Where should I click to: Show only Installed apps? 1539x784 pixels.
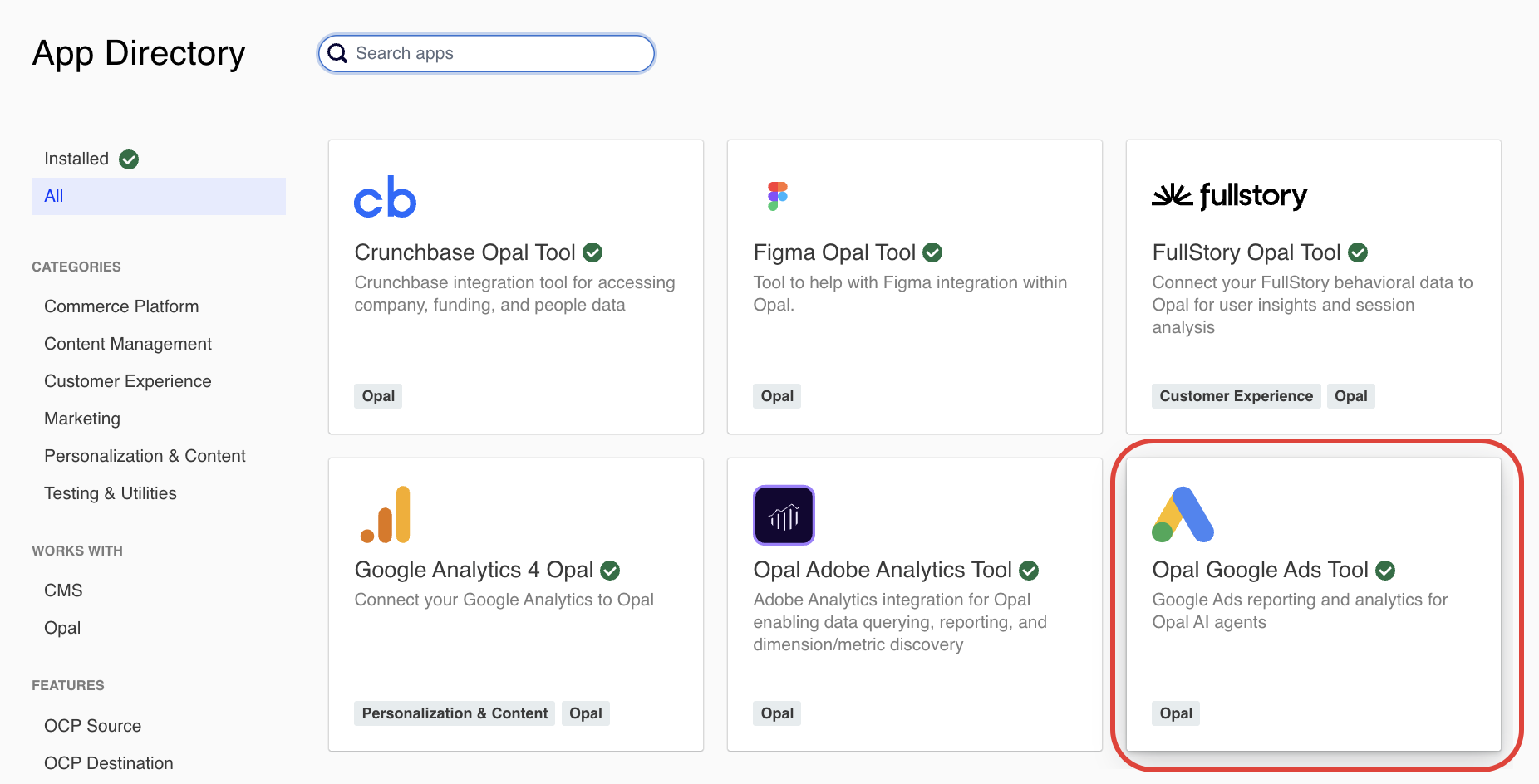tap(76, 159)
